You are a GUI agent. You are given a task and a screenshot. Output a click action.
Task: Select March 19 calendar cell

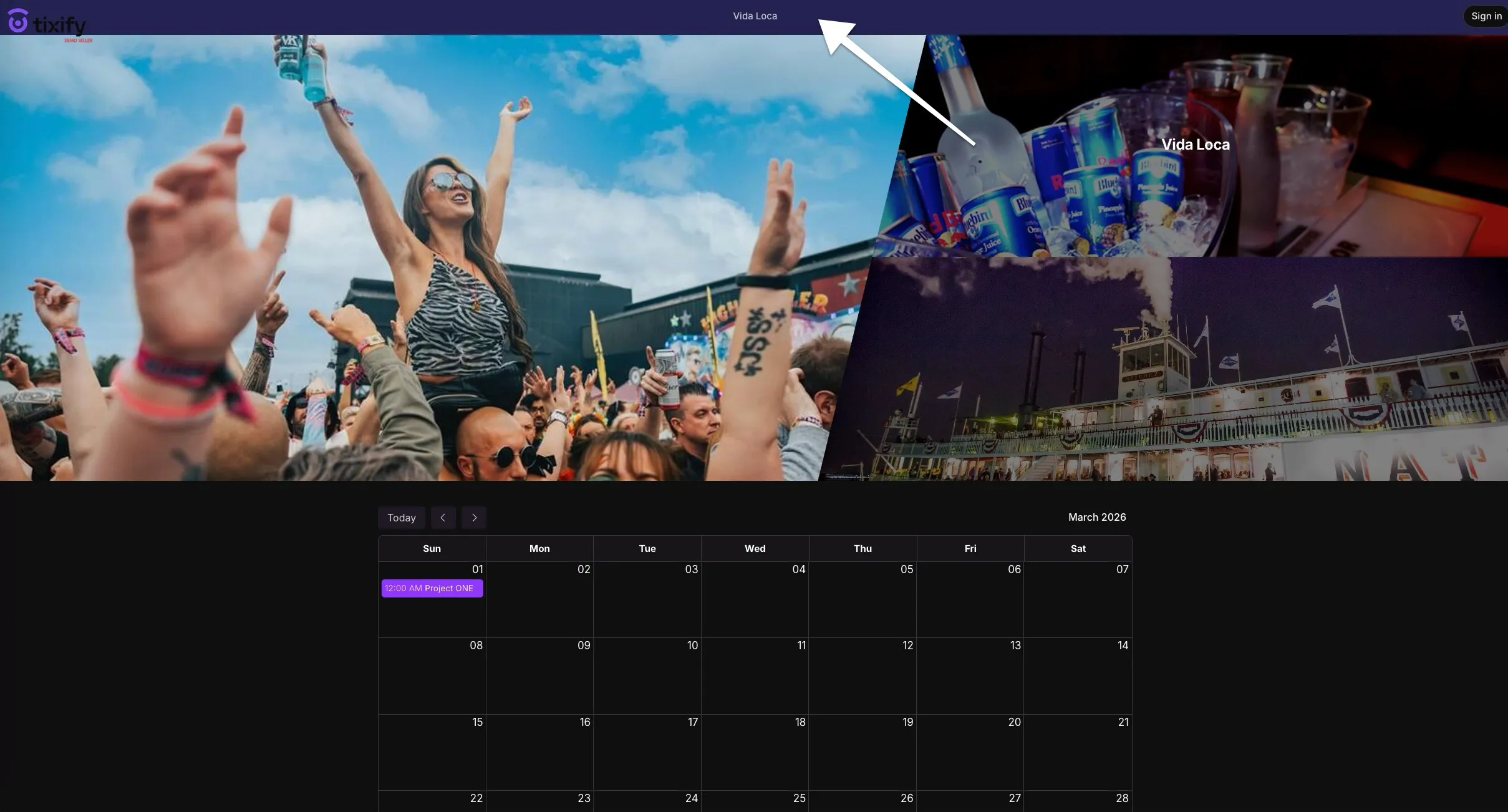tap(863, 753)
